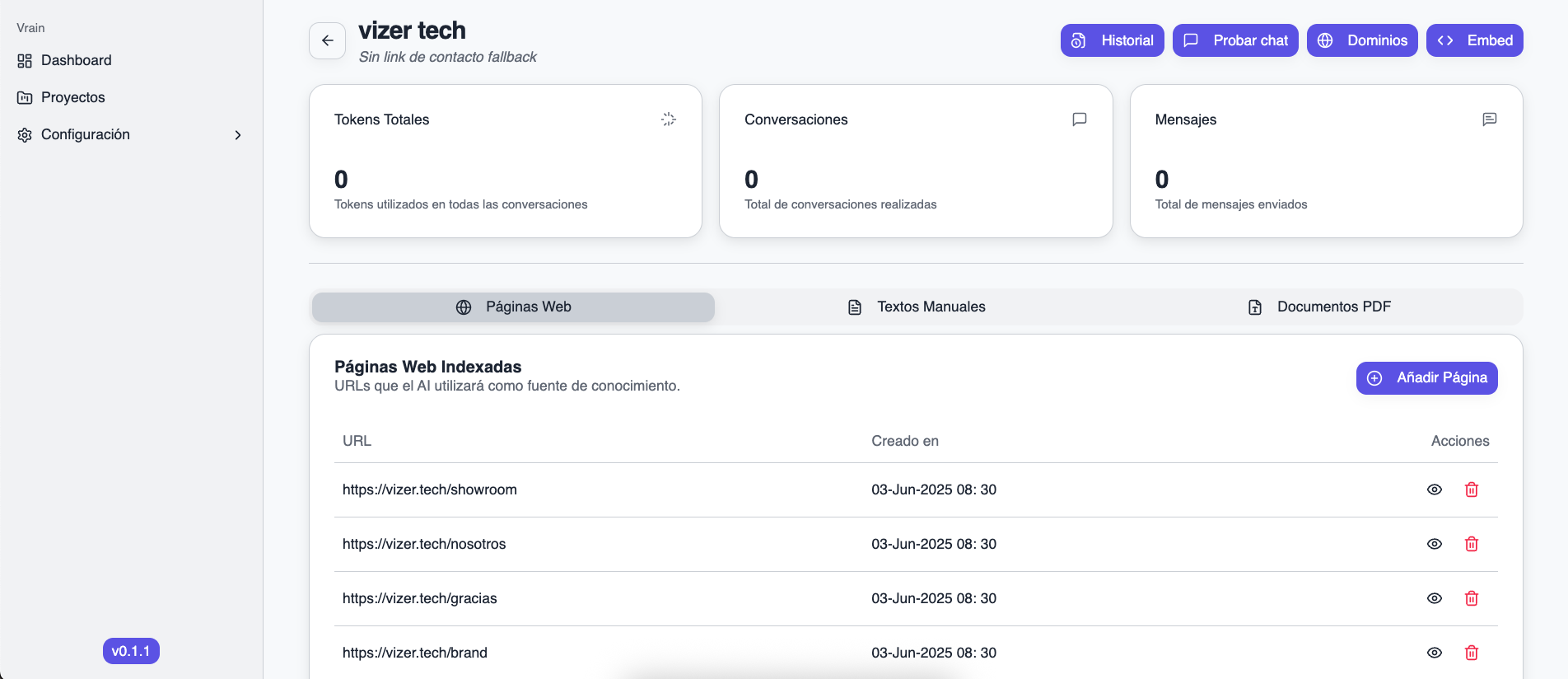
Task: View the brand URL with eye icon
Action: pyautogui.click(x=1435, y=653)
